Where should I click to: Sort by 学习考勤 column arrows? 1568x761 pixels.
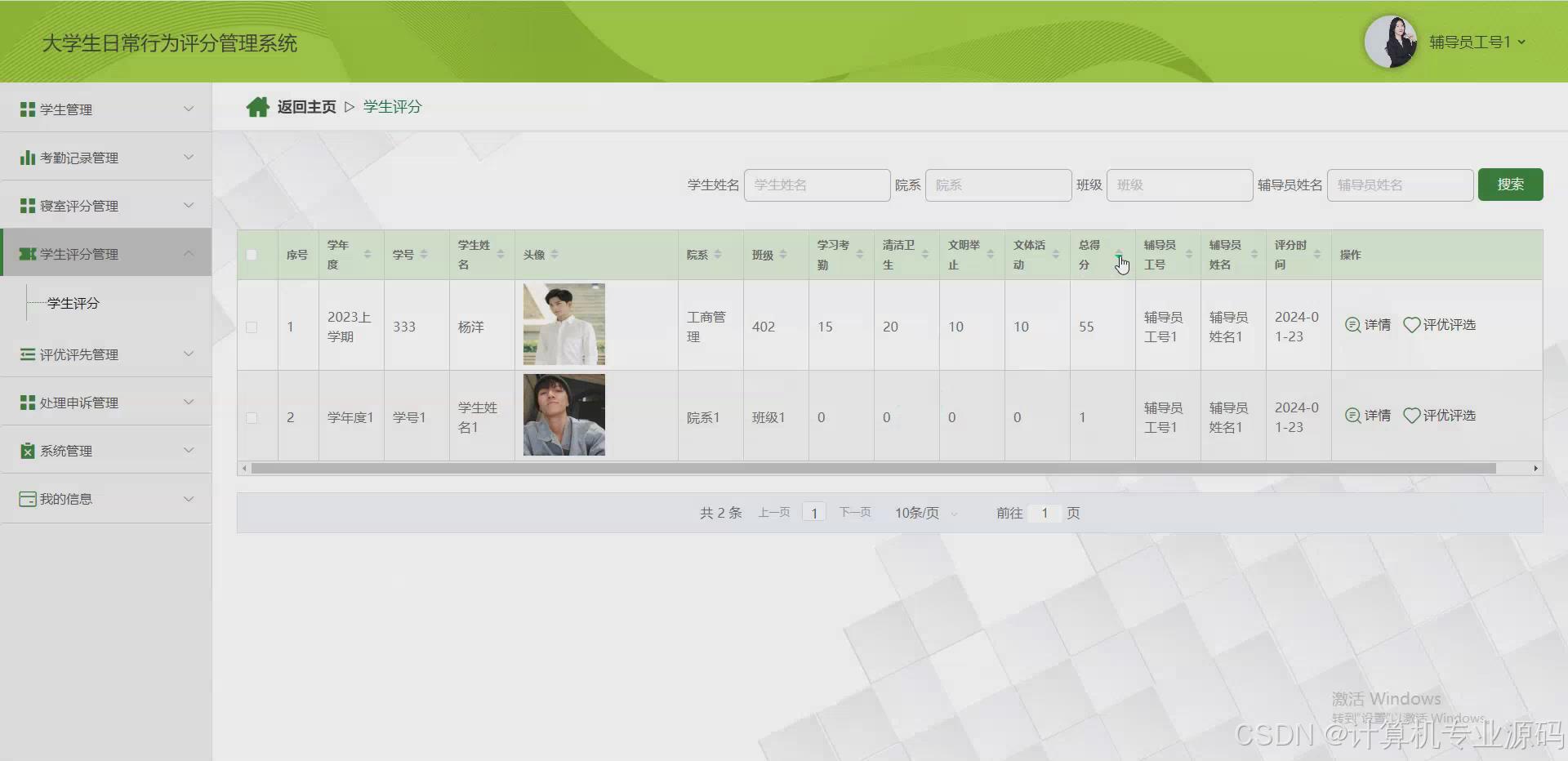(x=860, y=255)
